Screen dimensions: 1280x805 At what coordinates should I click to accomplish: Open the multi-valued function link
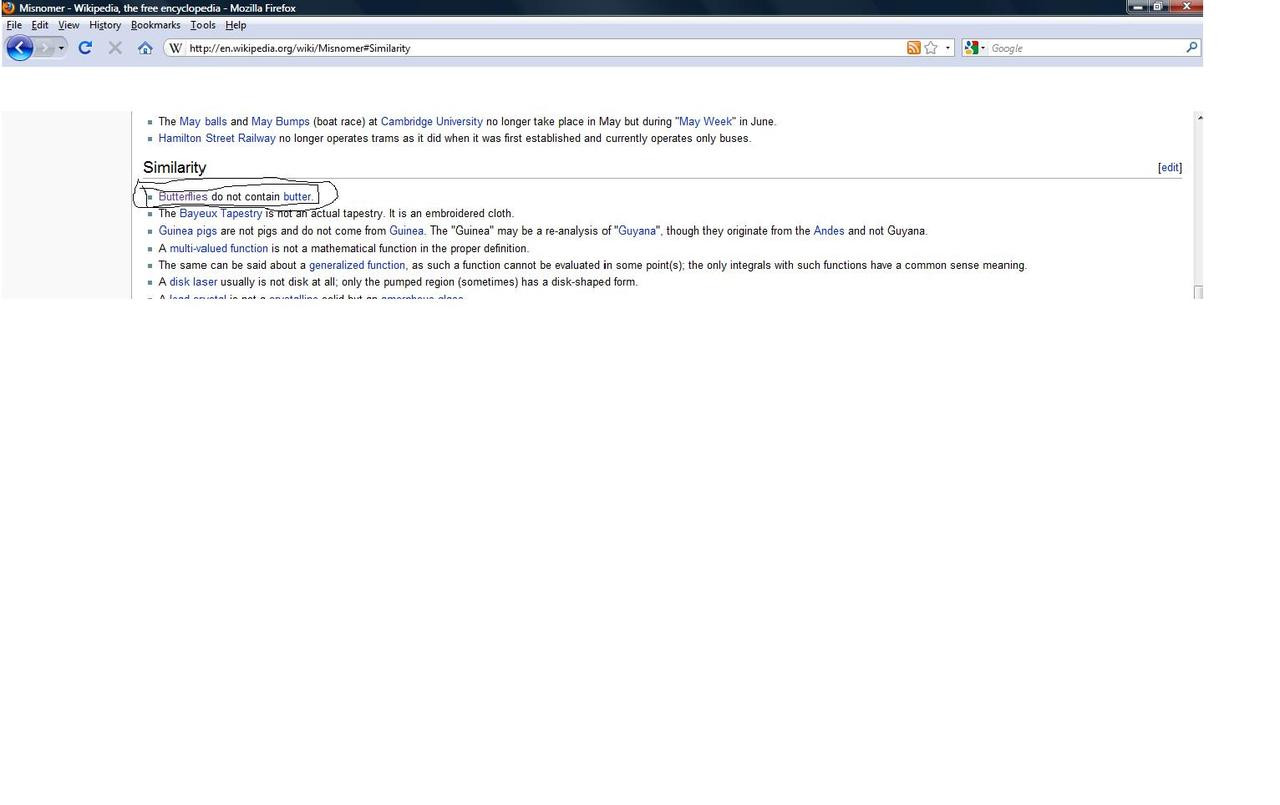(219, 249)
